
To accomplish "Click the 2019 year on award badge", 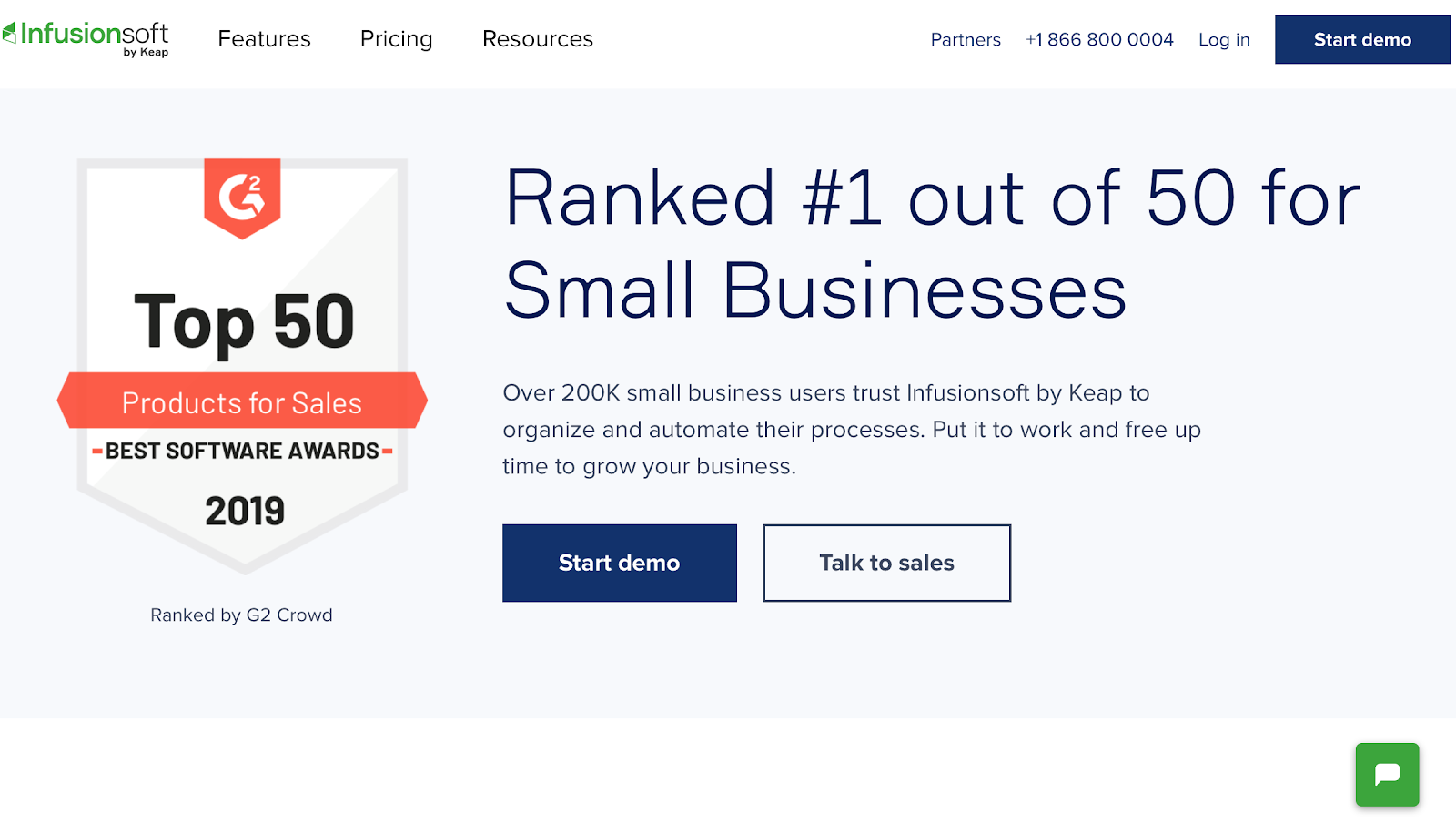I will coord(245,512).
